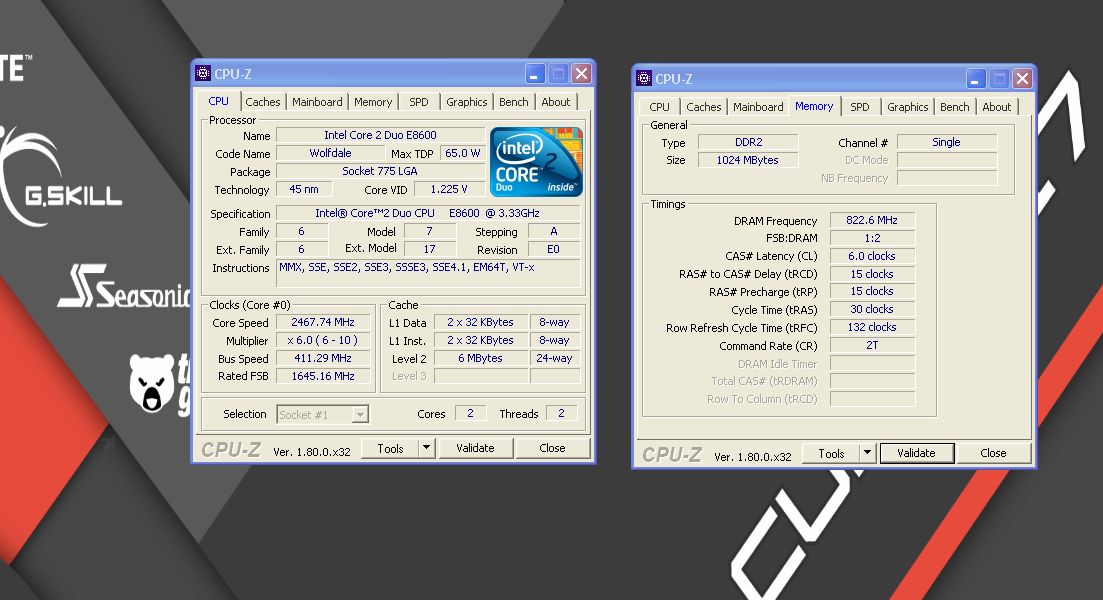
Task: Click Cycle Time tRAS value 30 clocks
Action: coord(872,309)
